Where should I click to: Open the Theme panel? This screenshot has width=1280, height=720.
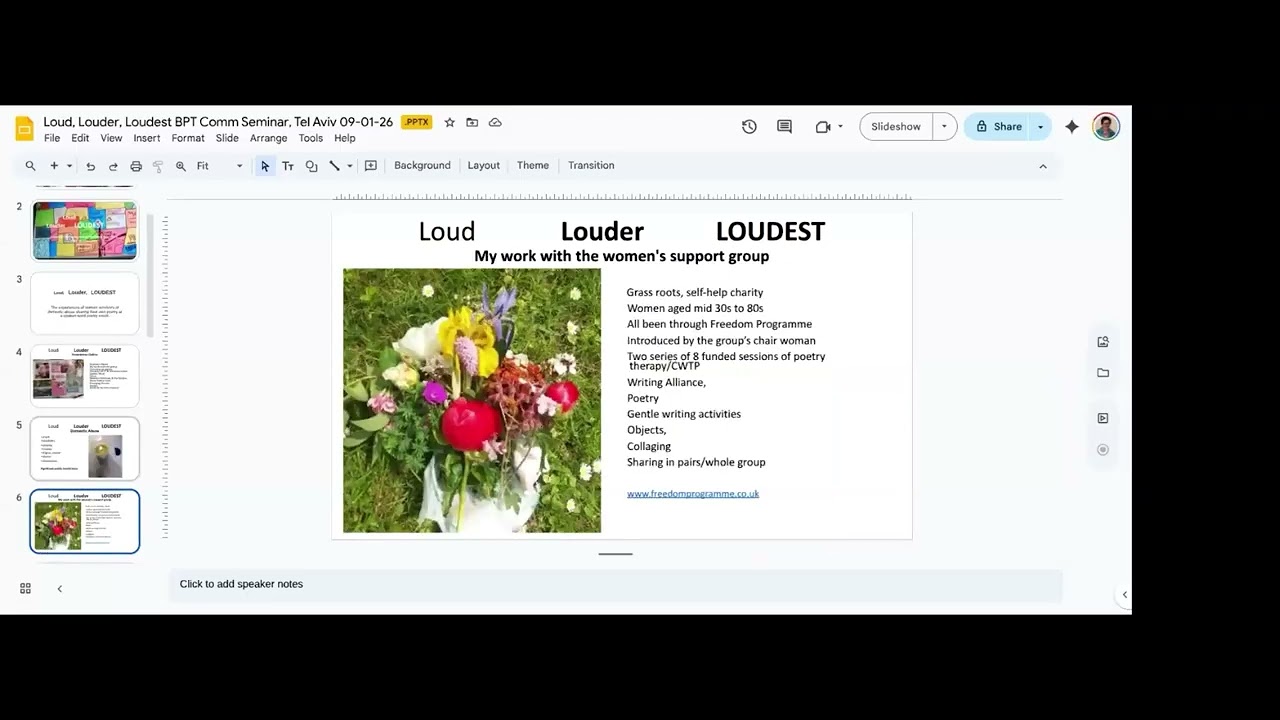click(x=533, y=166)
